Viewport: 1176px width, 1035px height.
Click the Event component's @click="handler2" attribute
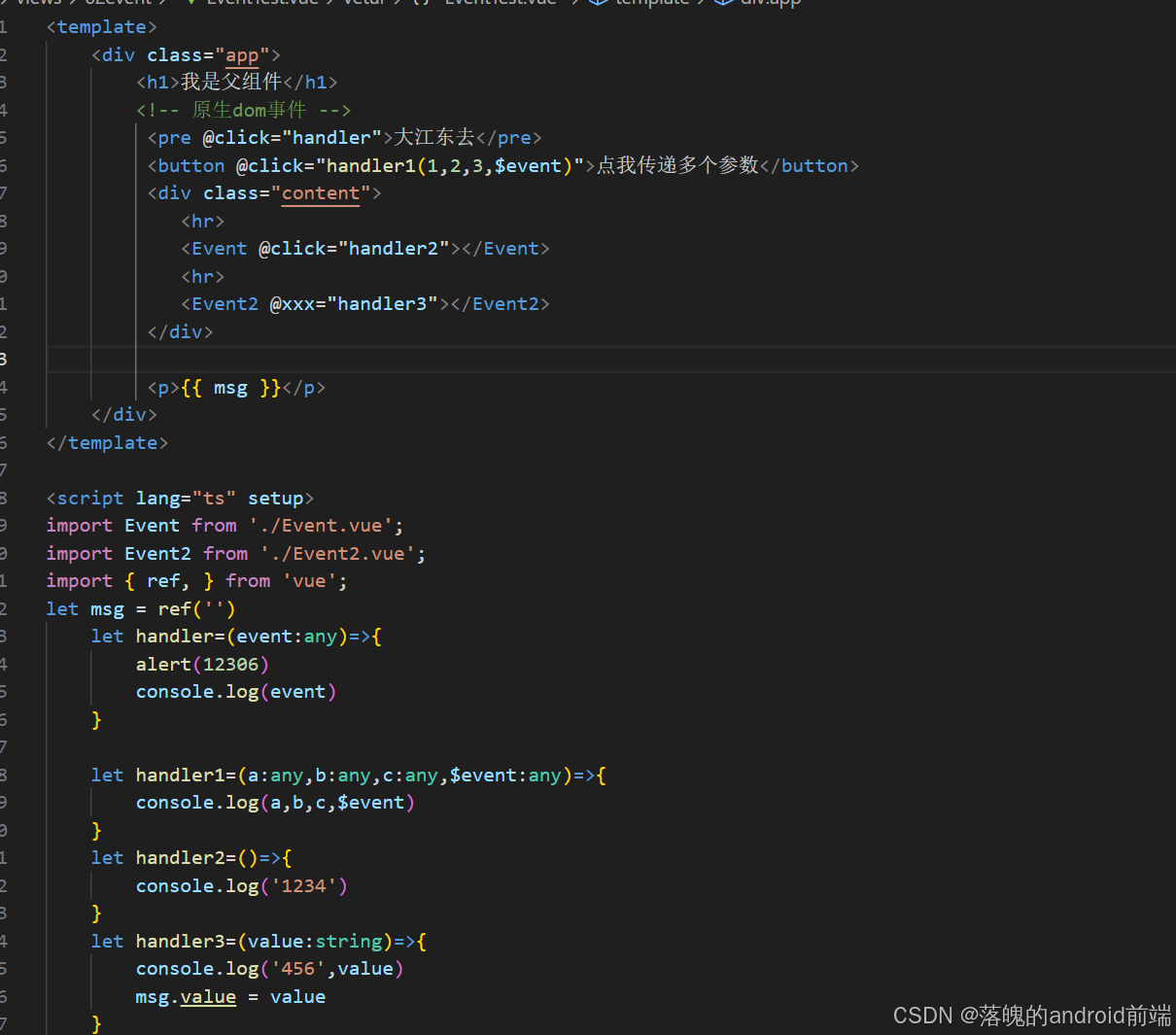point(354,249)
